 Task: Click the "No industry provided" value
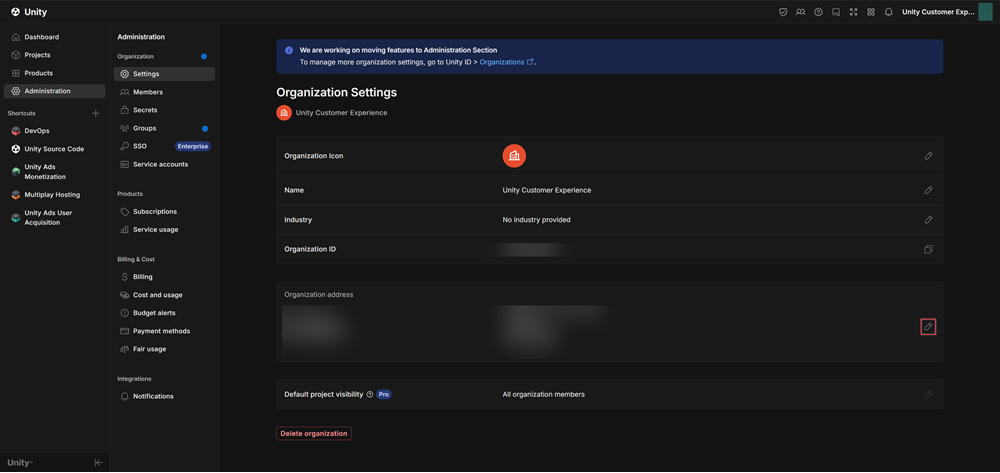[x=536, y=220]
